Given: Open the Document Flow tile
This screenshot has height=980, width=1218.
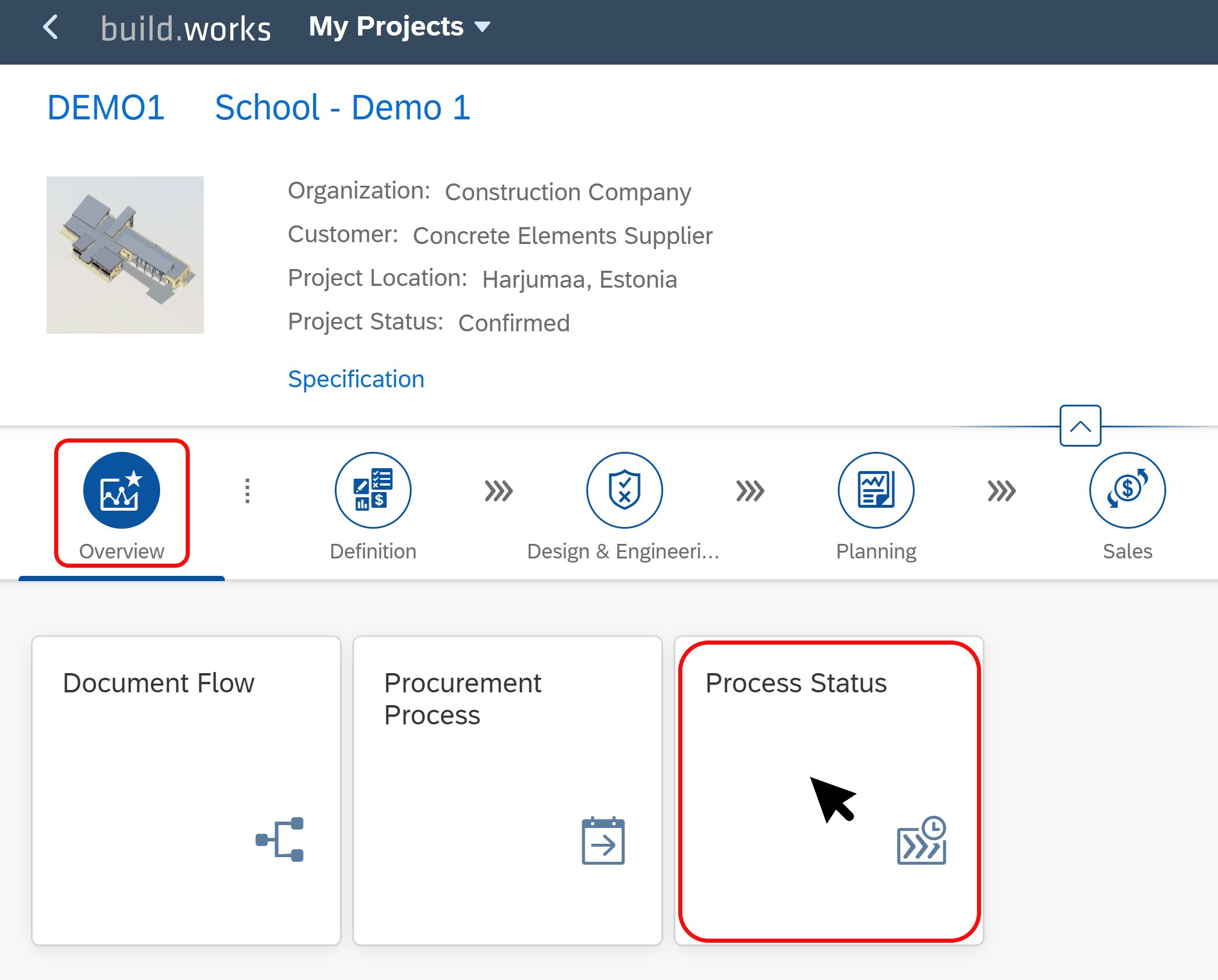Looking at the screenshot, I should click(186, 790).
